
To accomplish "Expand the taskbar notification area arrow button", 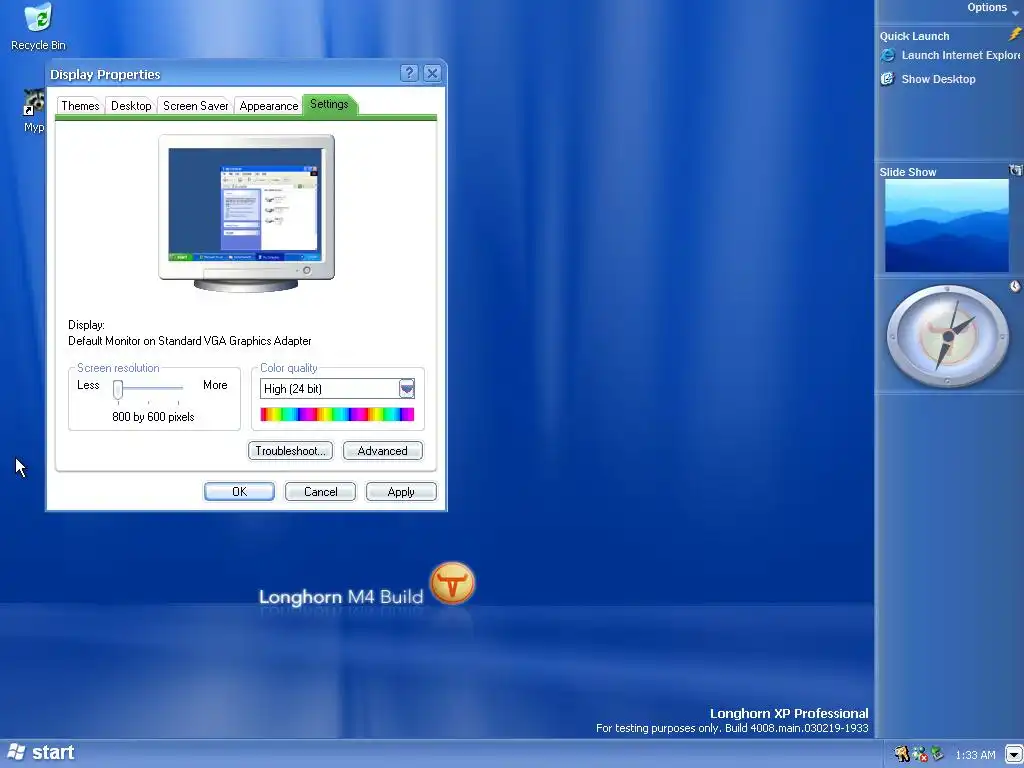I will pos(1013,754).
